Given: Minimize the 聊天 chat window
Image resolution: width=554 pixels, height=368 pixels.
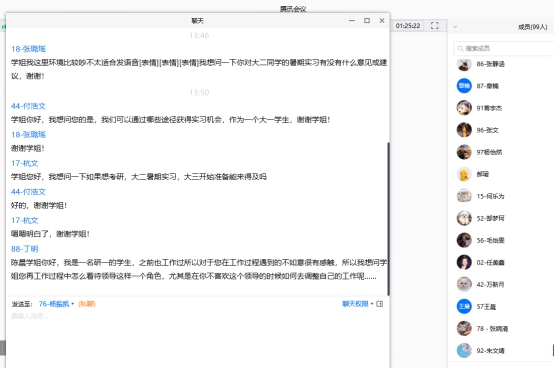Looking at the screenshot, I should (x=352, y=20).
